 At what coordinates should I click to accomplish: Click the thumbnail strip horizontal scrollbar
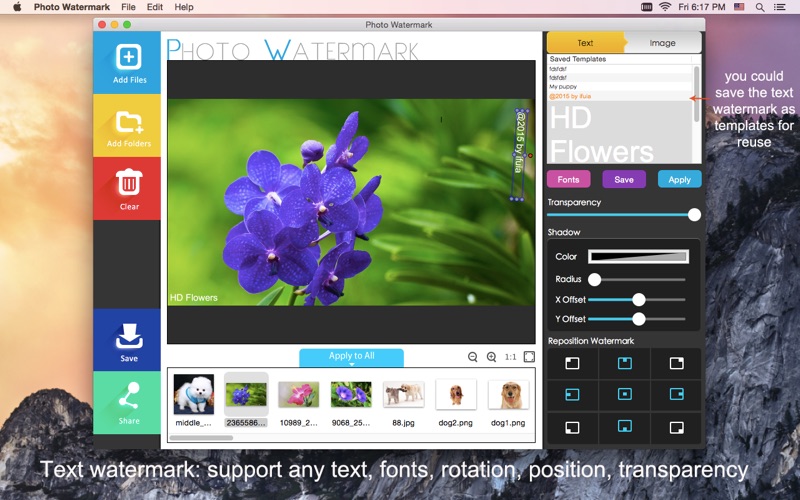coord(202,438)
